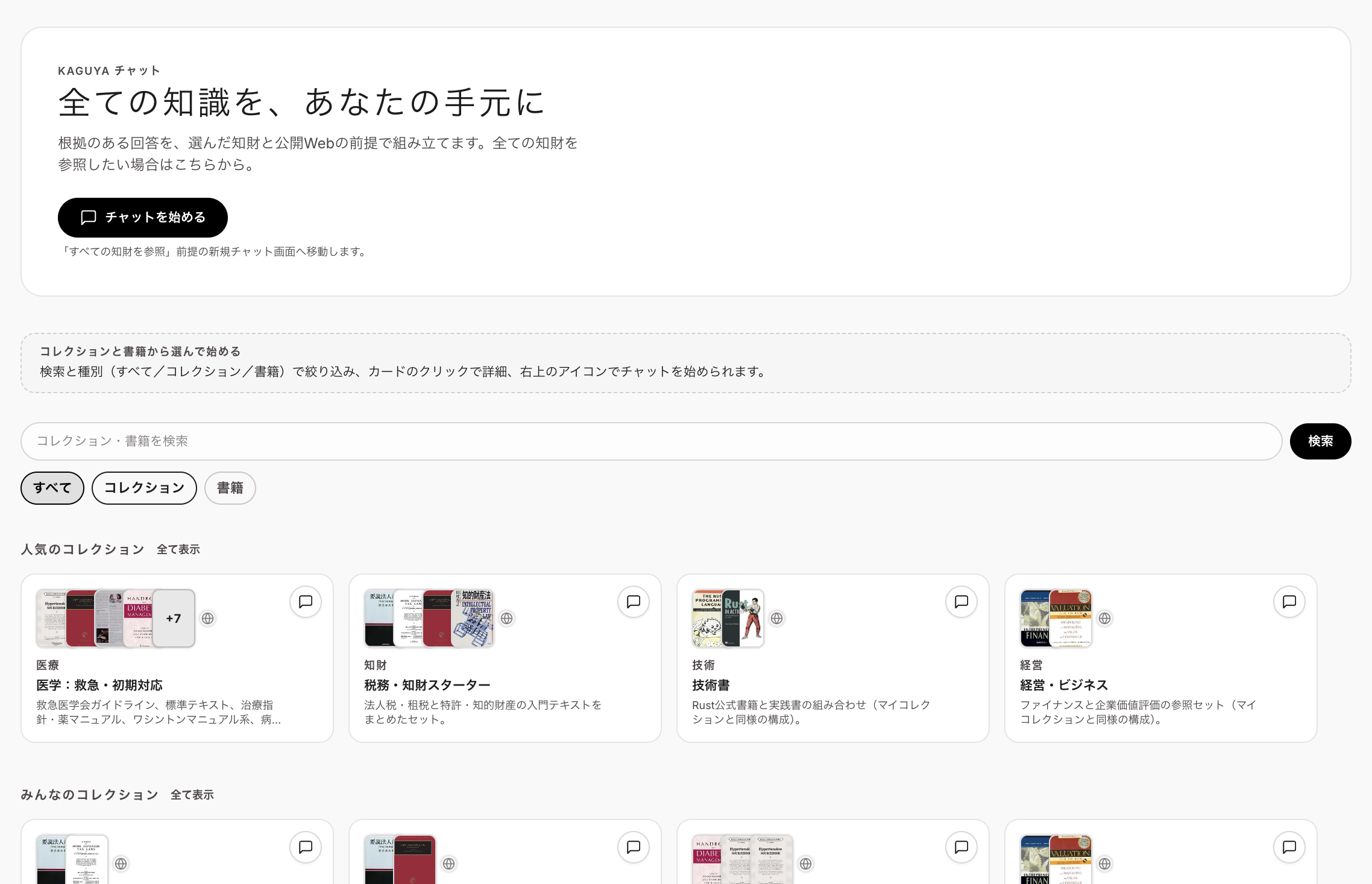The width and height of the screenshot is (1372, 884).
Task: Click The Rust Programming Language cover thumbnail
Action: pos(708,619)
